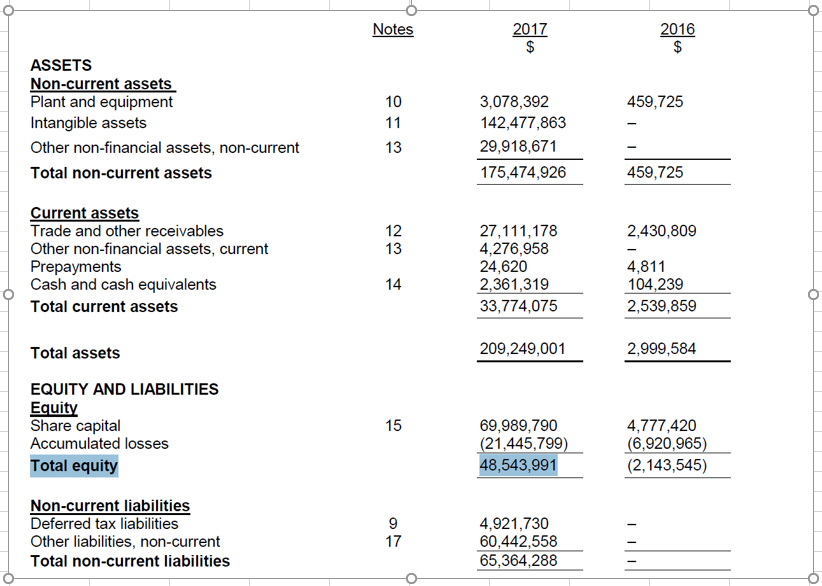Screen dimensions: 822x586
Task: Select the Cash and cash equivalents label
Action: coord(122,284)
